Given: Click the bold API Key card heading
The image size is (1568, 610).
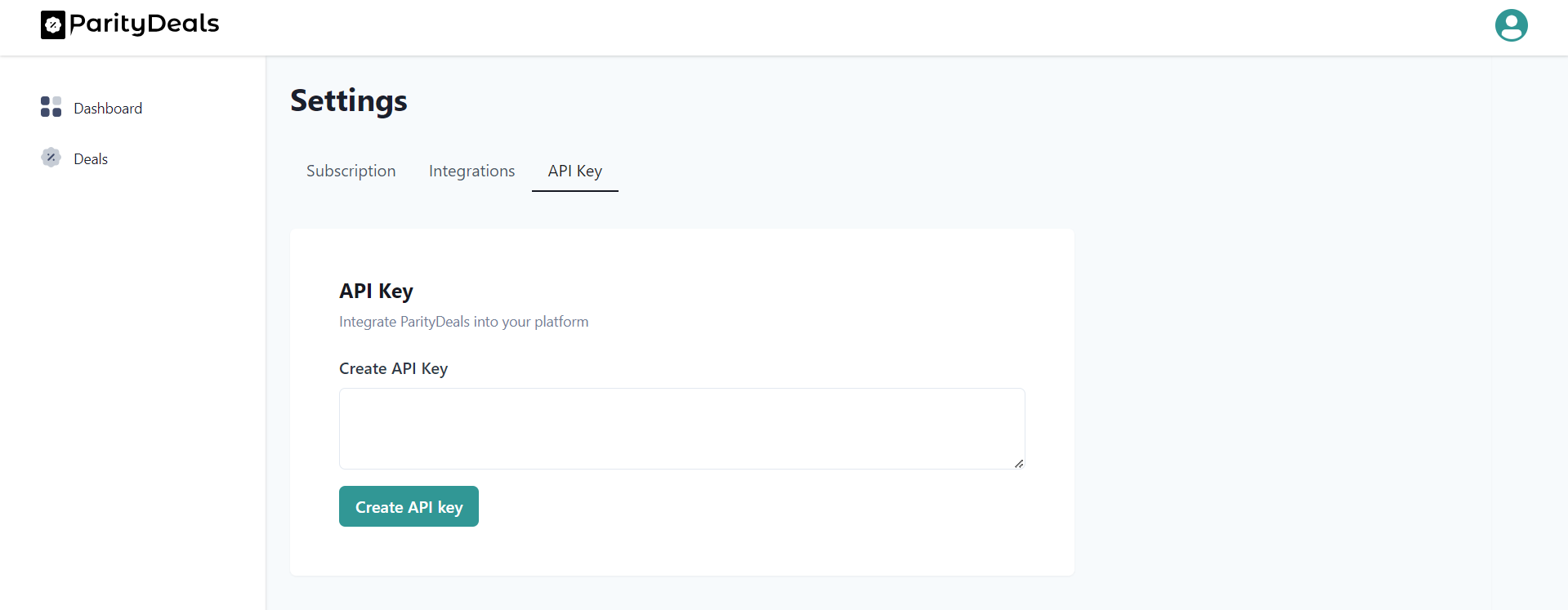Looking at the screenshot, I should pyautogui.click(x=376, y=291).
